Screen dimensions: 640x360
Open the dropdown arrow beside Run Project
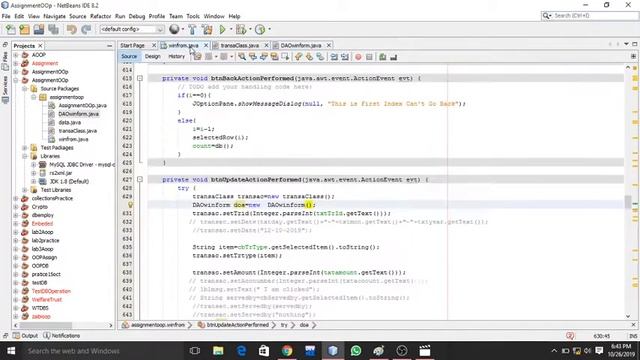point(231,29)
